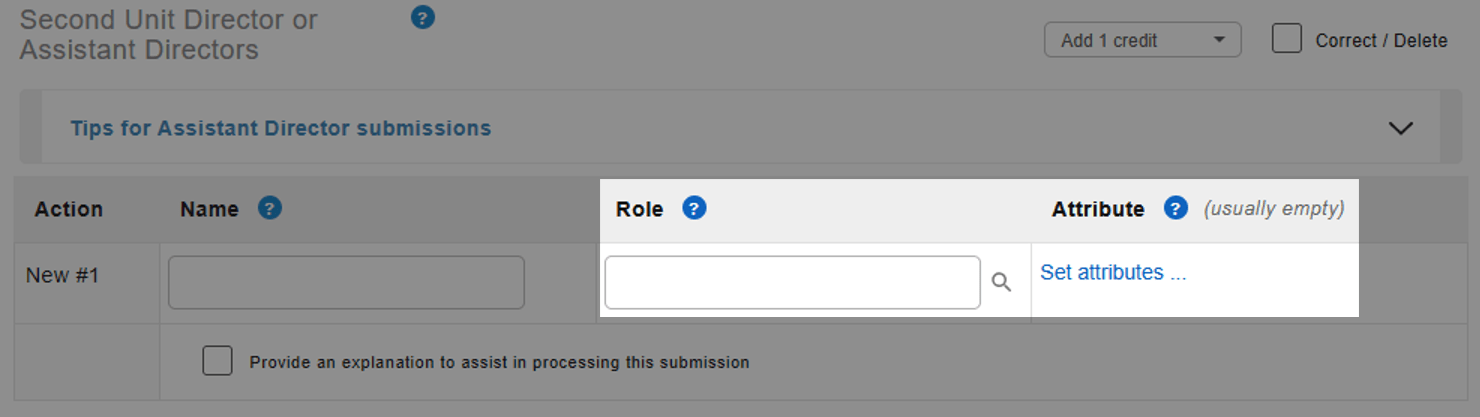Expand tips panel using the chevron arrow
Image resolution: width=1480 pixels, height=417 pixels.
click(1401, 128)
